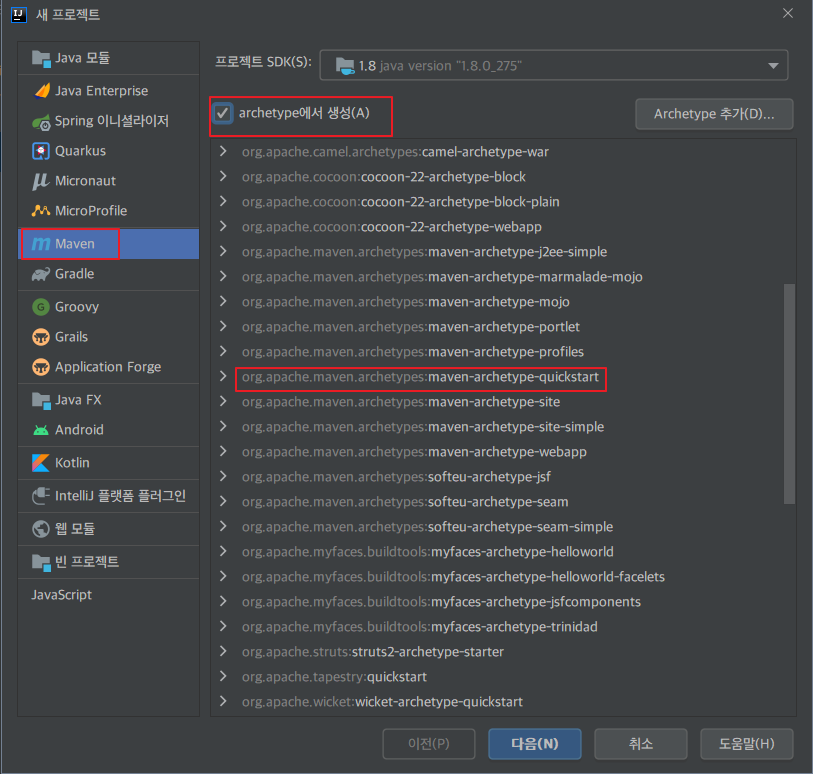This screenshot has width=813, height=774.
Task: Click the Micronaut mu icon
Action: (x=40, y=181)
